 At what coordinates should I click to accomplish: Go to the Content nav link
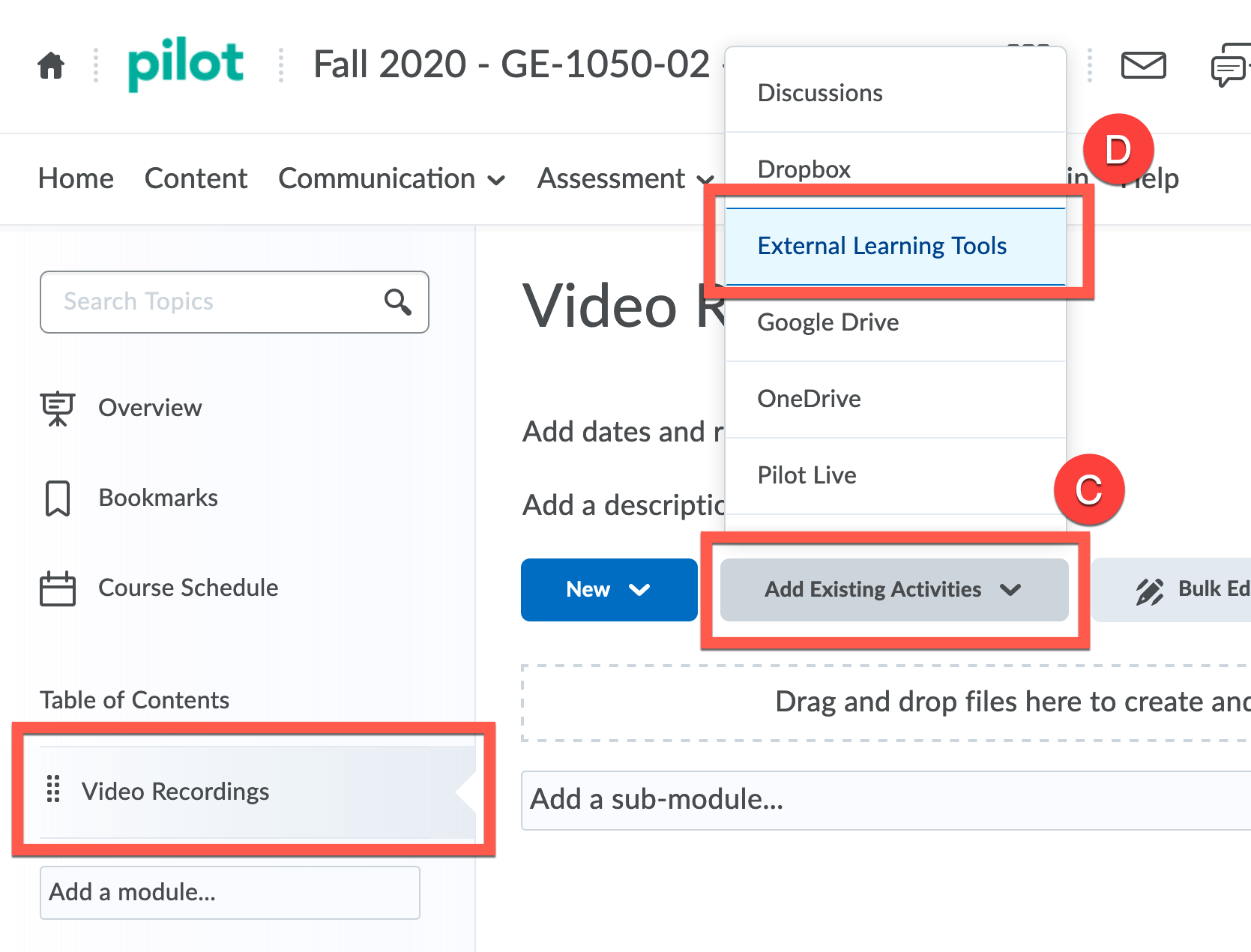pyautogui.click(x=196, y=179)
